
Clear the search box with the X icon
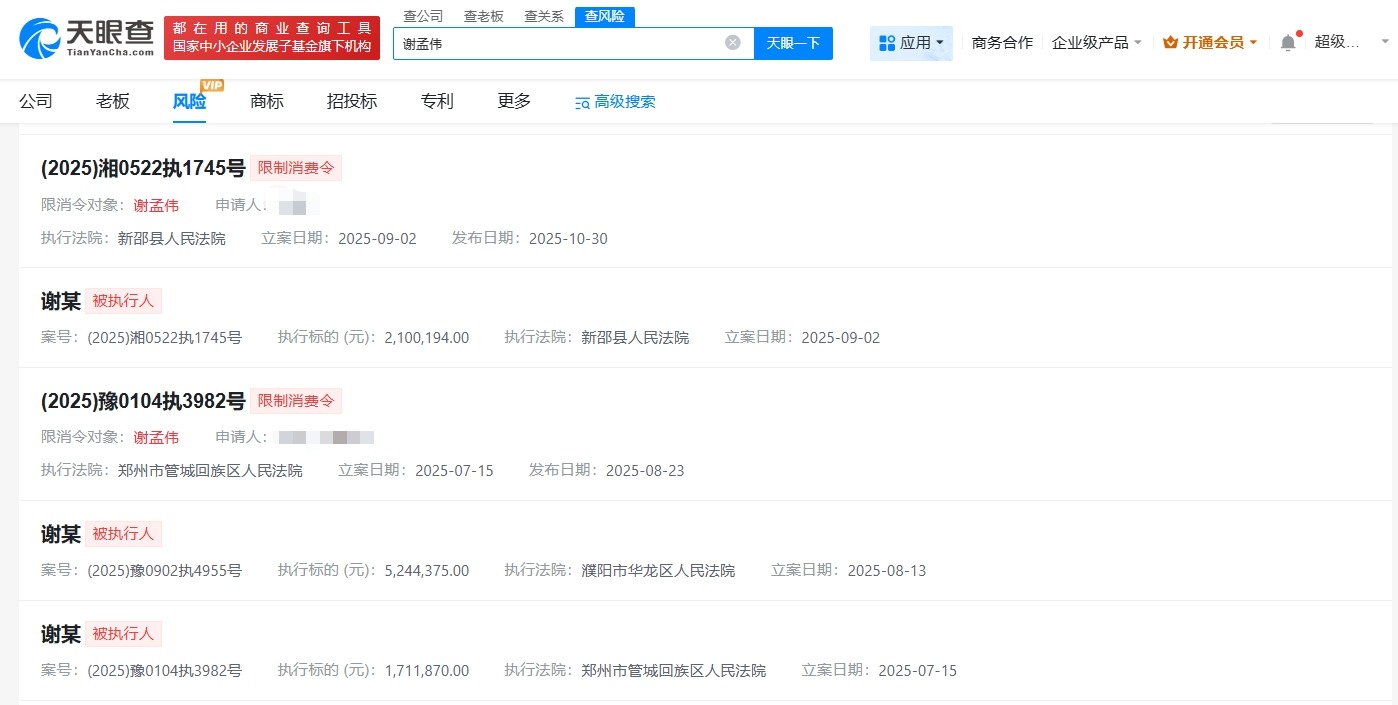[x=732, y=42]
